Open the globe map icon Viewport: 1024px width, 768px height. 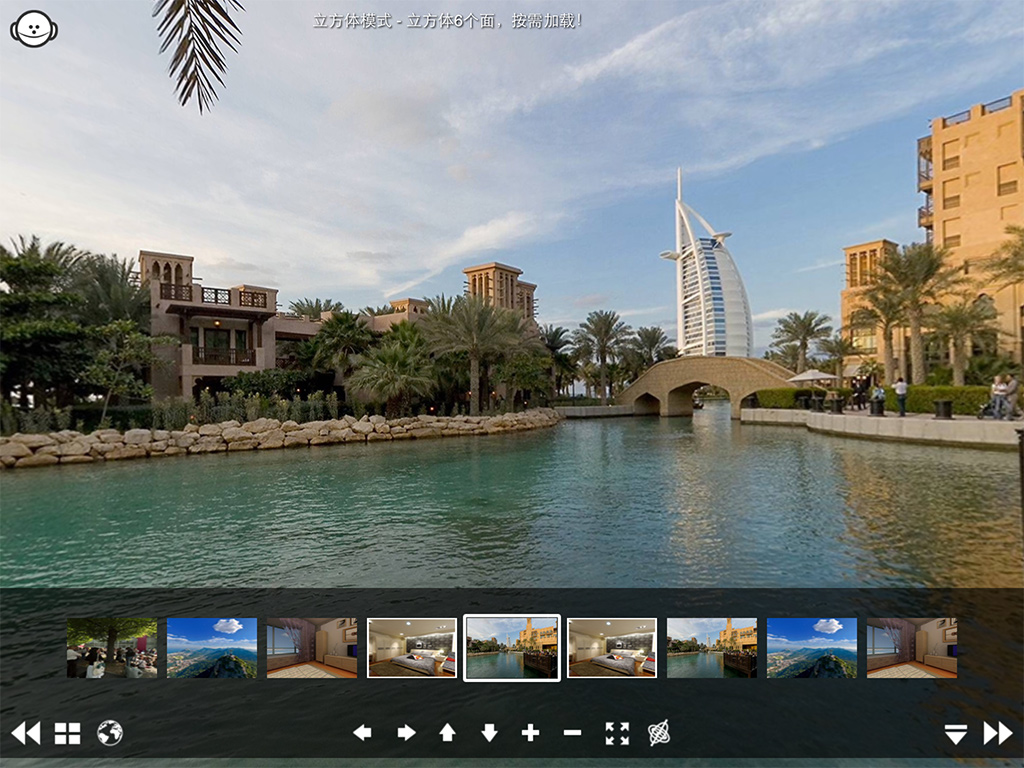click(110, 733)
